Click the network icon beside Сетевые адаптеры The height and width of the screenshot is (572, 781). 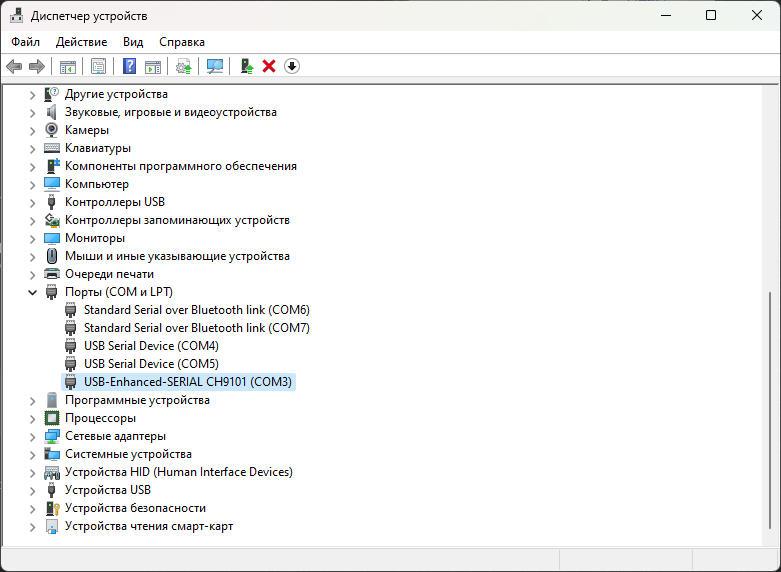[52, 436]
